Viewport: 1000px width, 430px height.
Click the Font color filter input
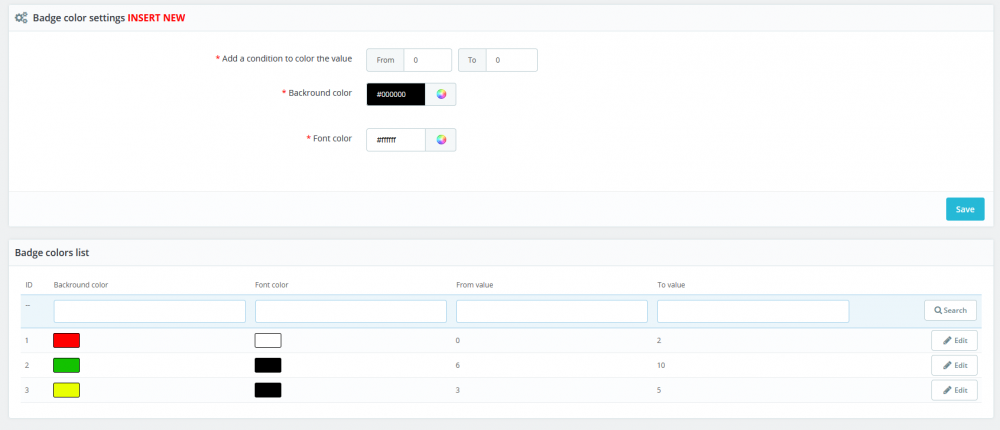351,311
